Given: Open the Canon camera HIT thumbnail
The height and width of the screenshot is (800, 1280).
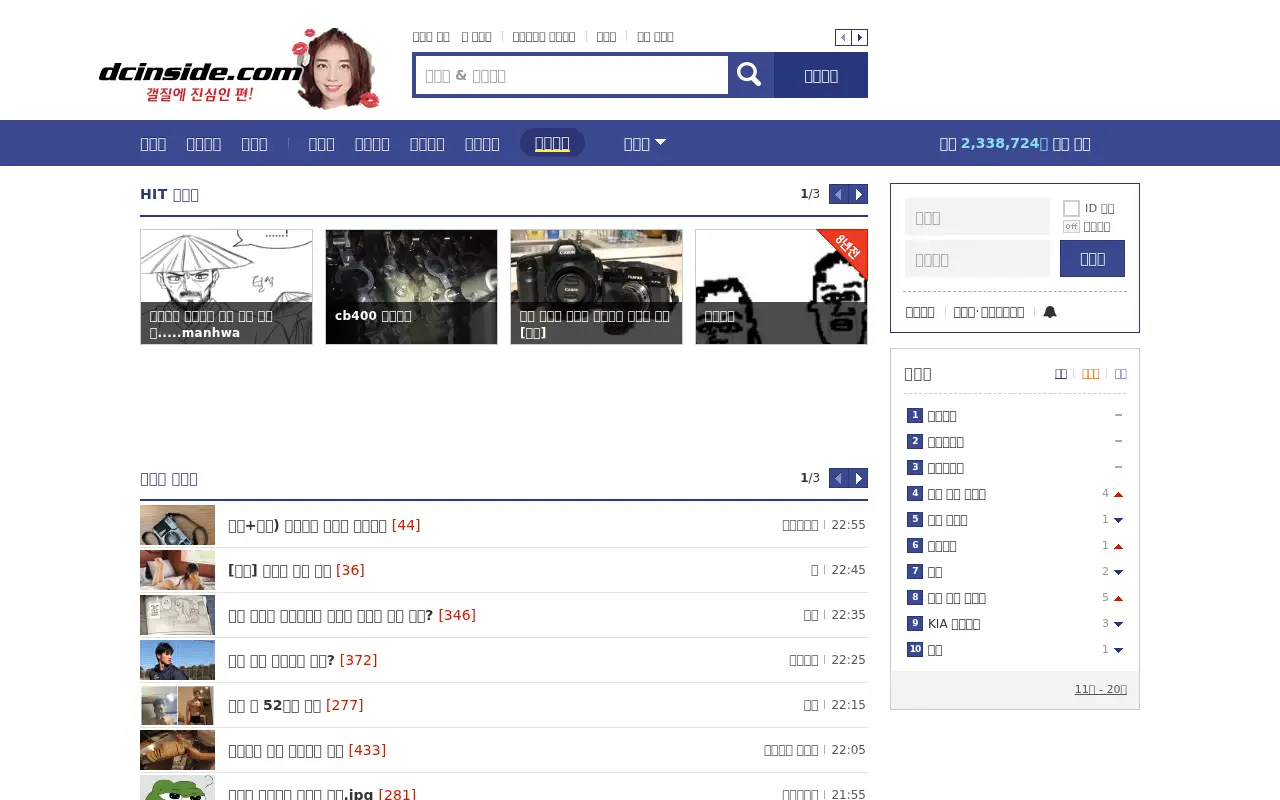Looking at the screenshot, I should (596, 287).
